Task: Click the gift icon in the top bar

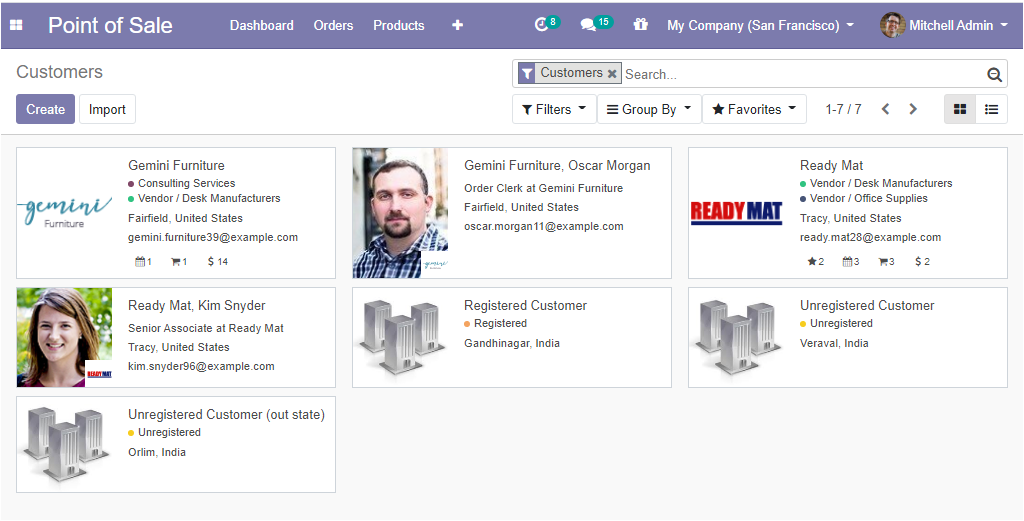Action: coord(641,25)
